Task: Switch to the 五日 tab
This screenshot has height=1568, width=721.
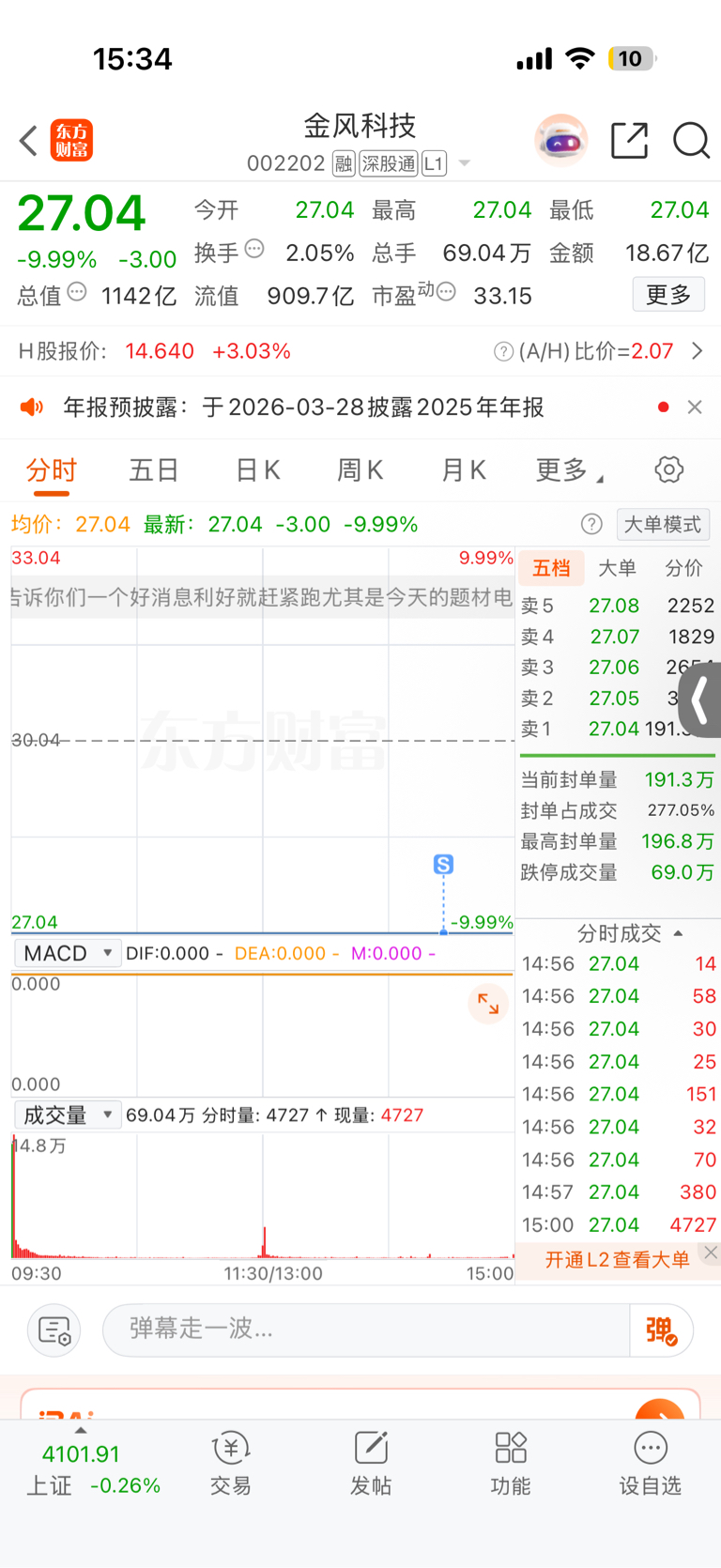Action: point(154,470)
